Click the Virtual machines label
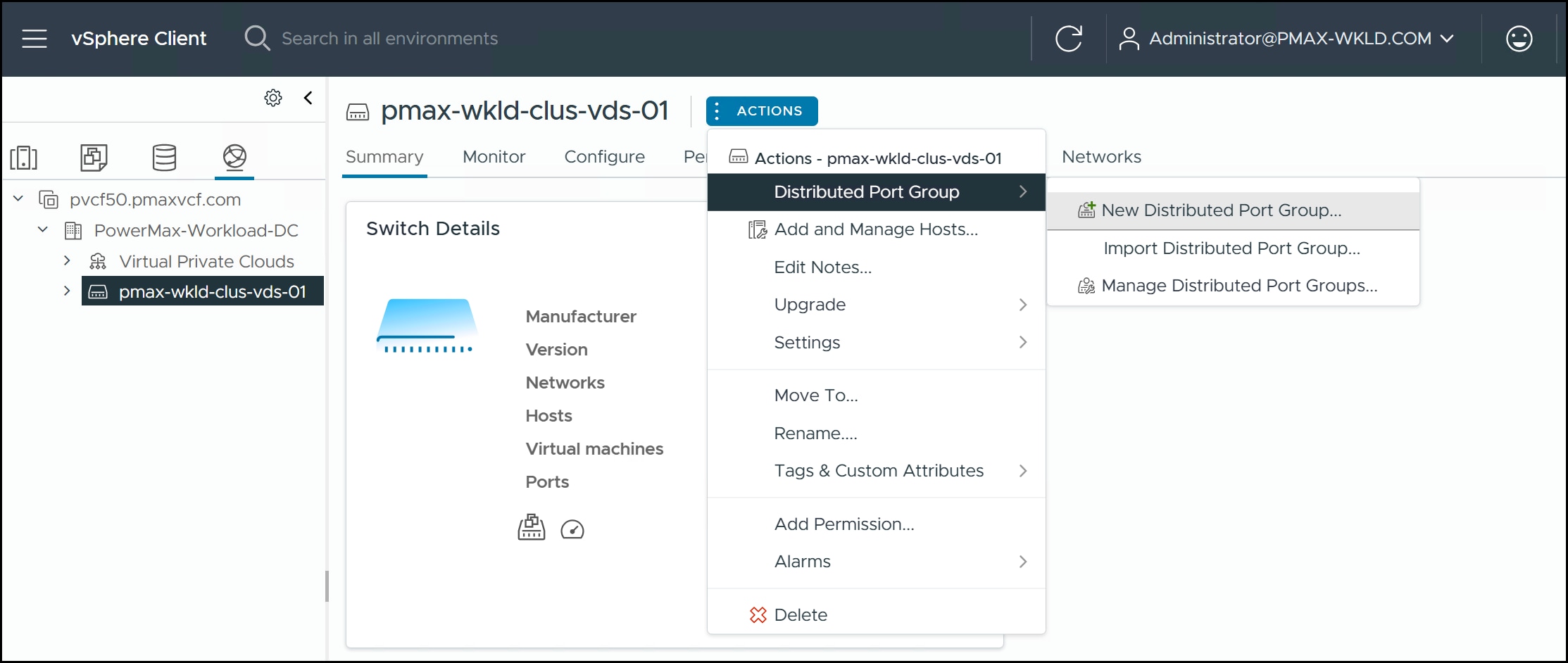The height and width of the screenshot is (663, 1568). 594,449
